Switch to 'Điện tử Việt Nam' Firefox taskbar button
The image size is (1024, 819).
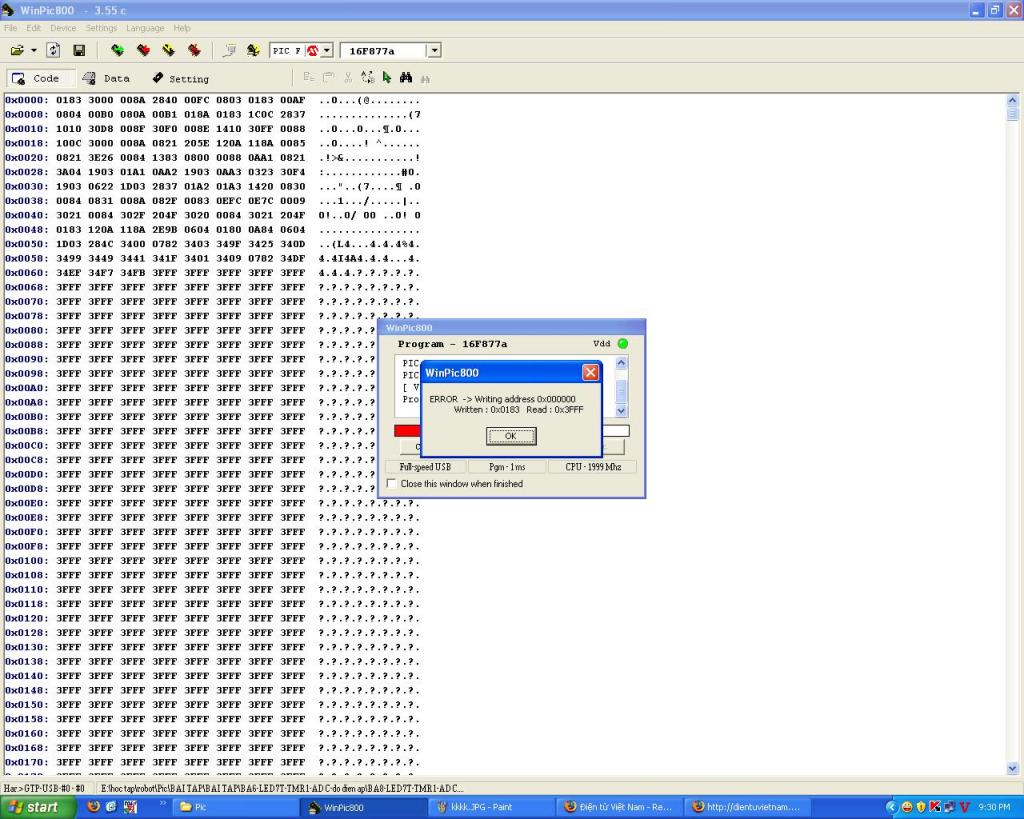pyautogui.click(x=620, y=807)
